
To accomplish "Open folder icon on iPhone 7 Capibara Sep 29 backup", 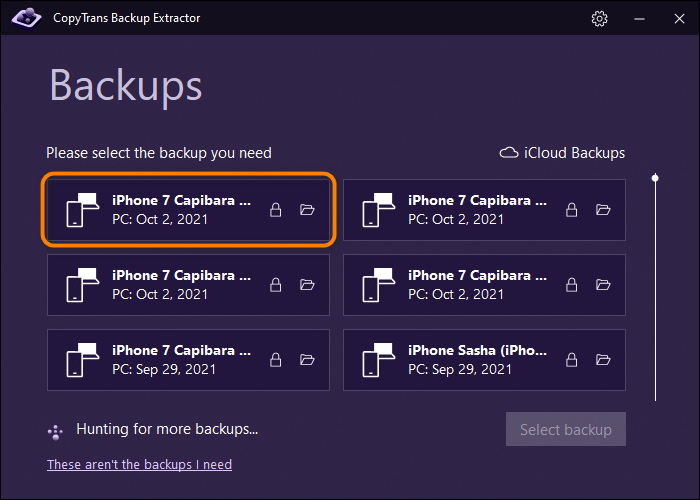I will (x=307, y=360).
